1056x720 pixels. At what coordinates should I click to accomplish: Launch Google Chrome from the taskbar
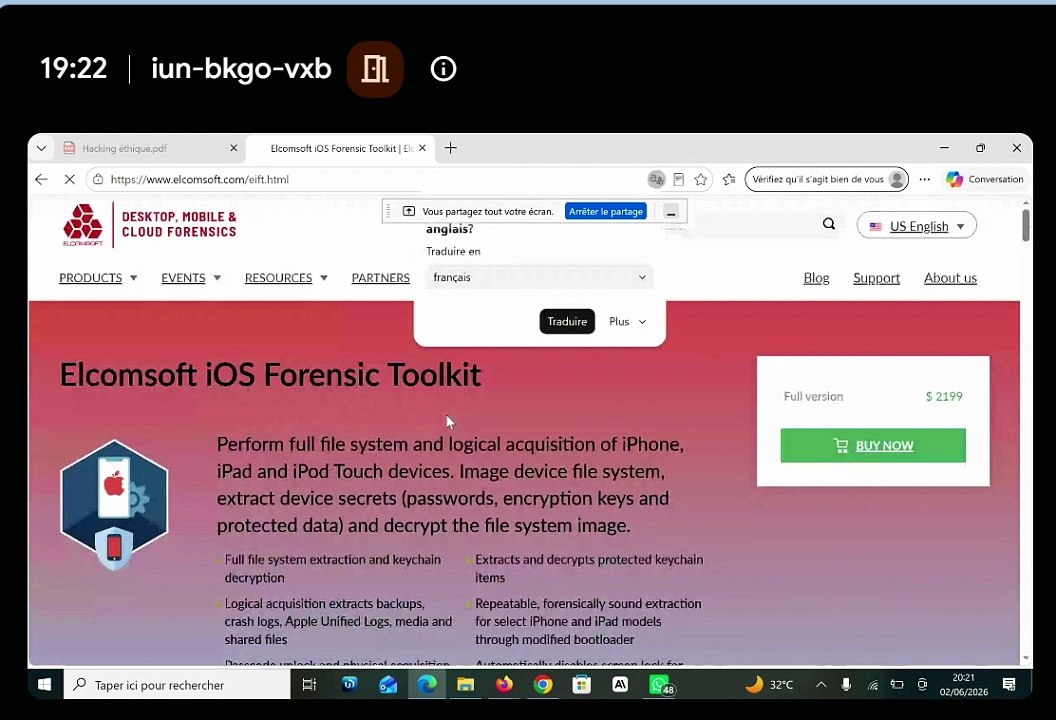543,685
